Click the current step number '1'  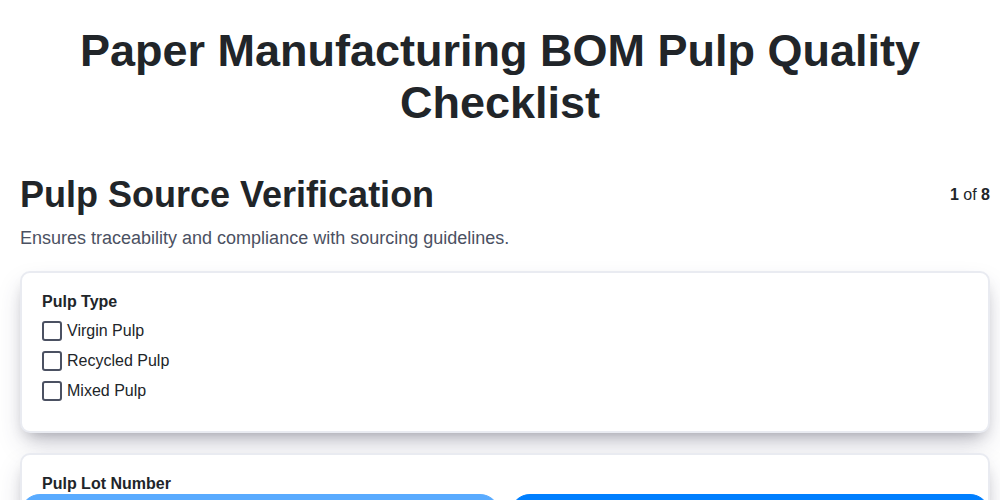point(954,195)
